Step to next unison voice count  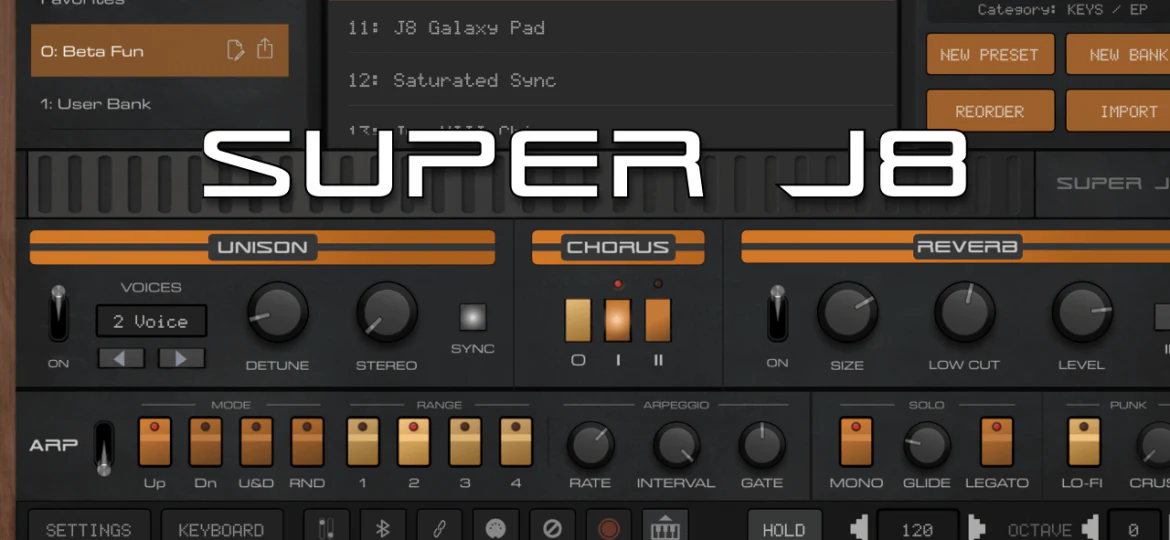181,359
